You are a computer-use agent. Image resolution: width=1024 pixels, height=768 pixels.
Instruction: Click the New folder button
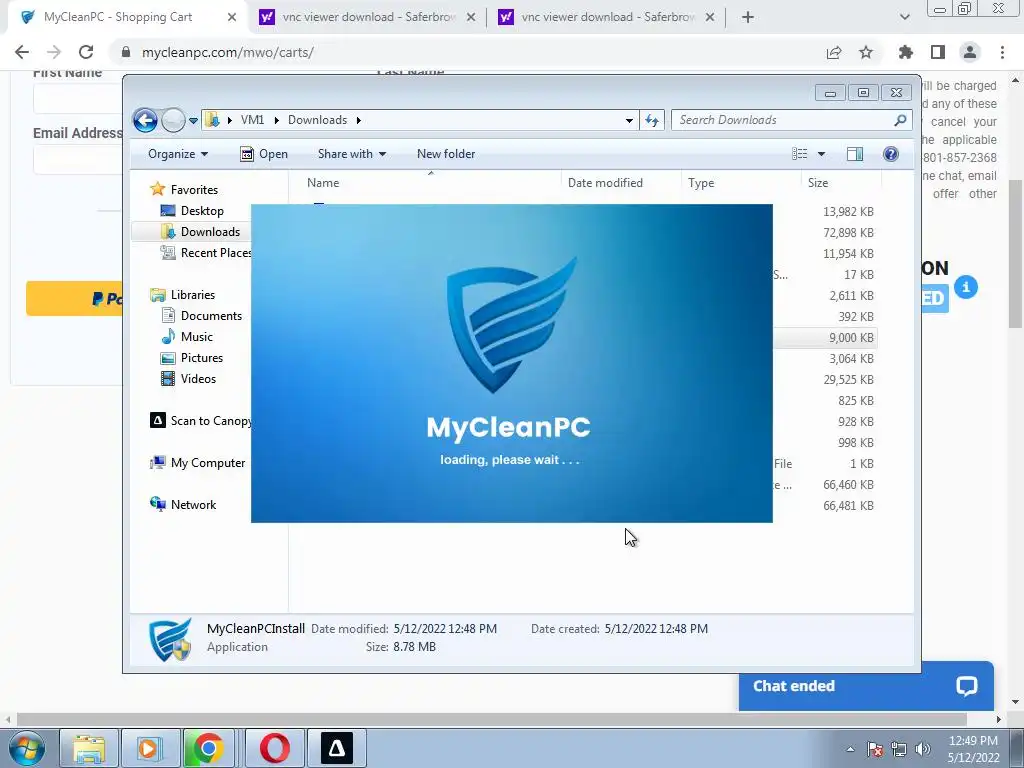click(446, 154)
